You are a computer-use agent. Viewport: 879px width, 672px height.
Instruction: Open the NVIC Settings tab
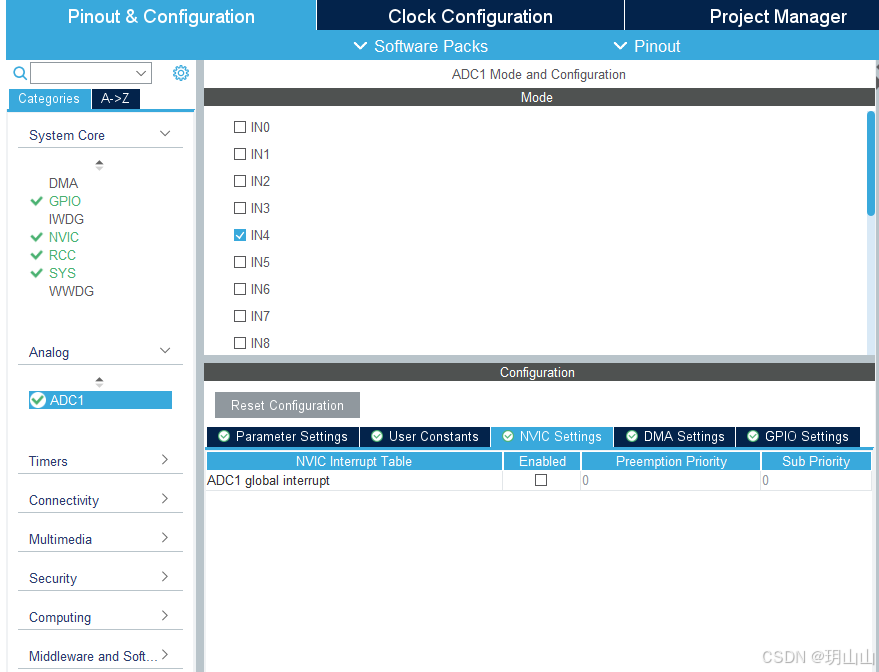pos(552,437)
